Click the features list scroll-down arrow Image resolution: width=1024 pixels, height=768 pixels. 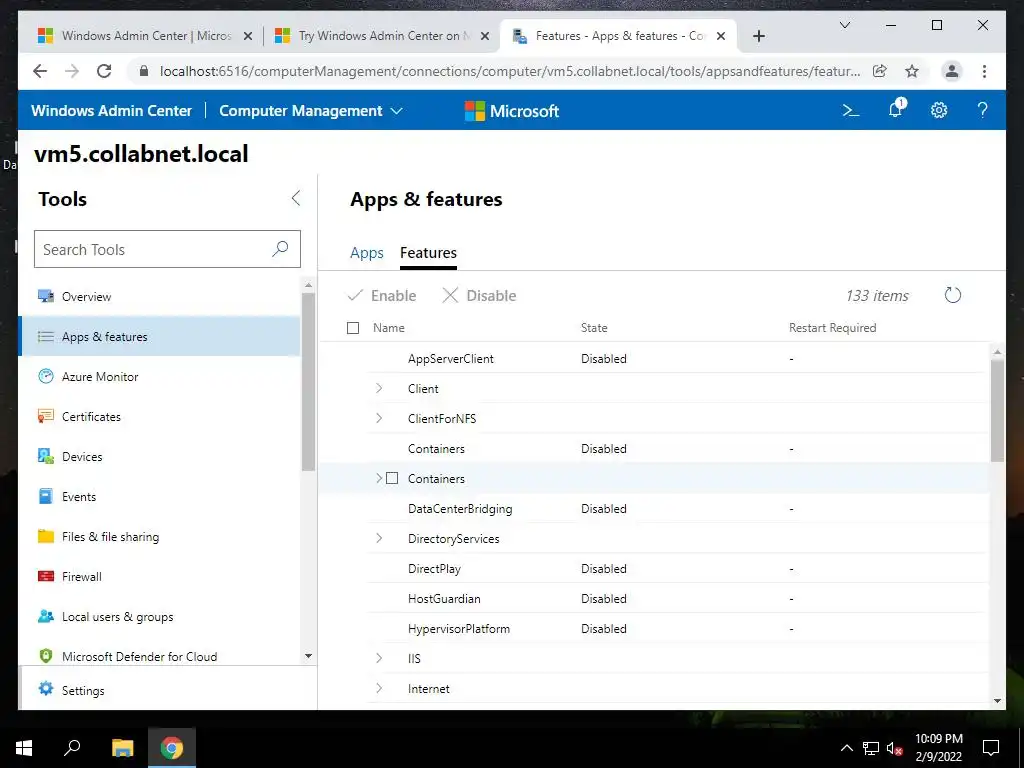pos(997,701)
